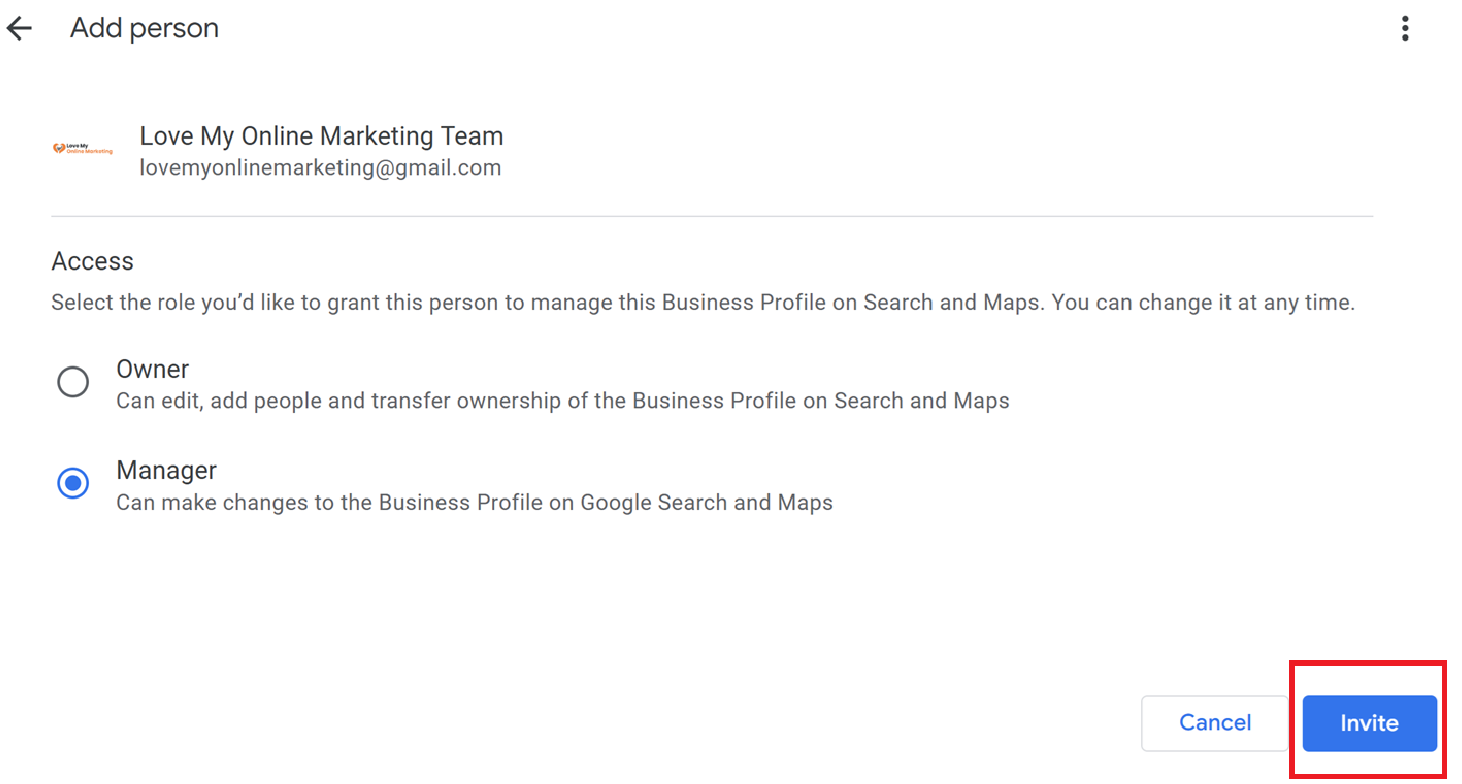Click the Owner description about transferring ownership
Image resolution: width=1462 pixels, height=784 pixels.
pyautogui.click(x=563, y=401)
